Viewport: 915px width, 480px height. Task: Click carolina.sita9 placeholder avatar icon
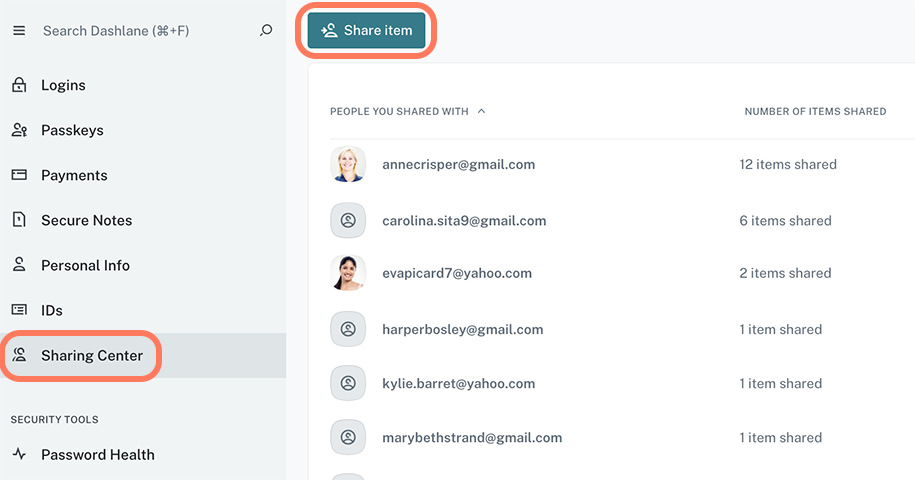(348, 220)
